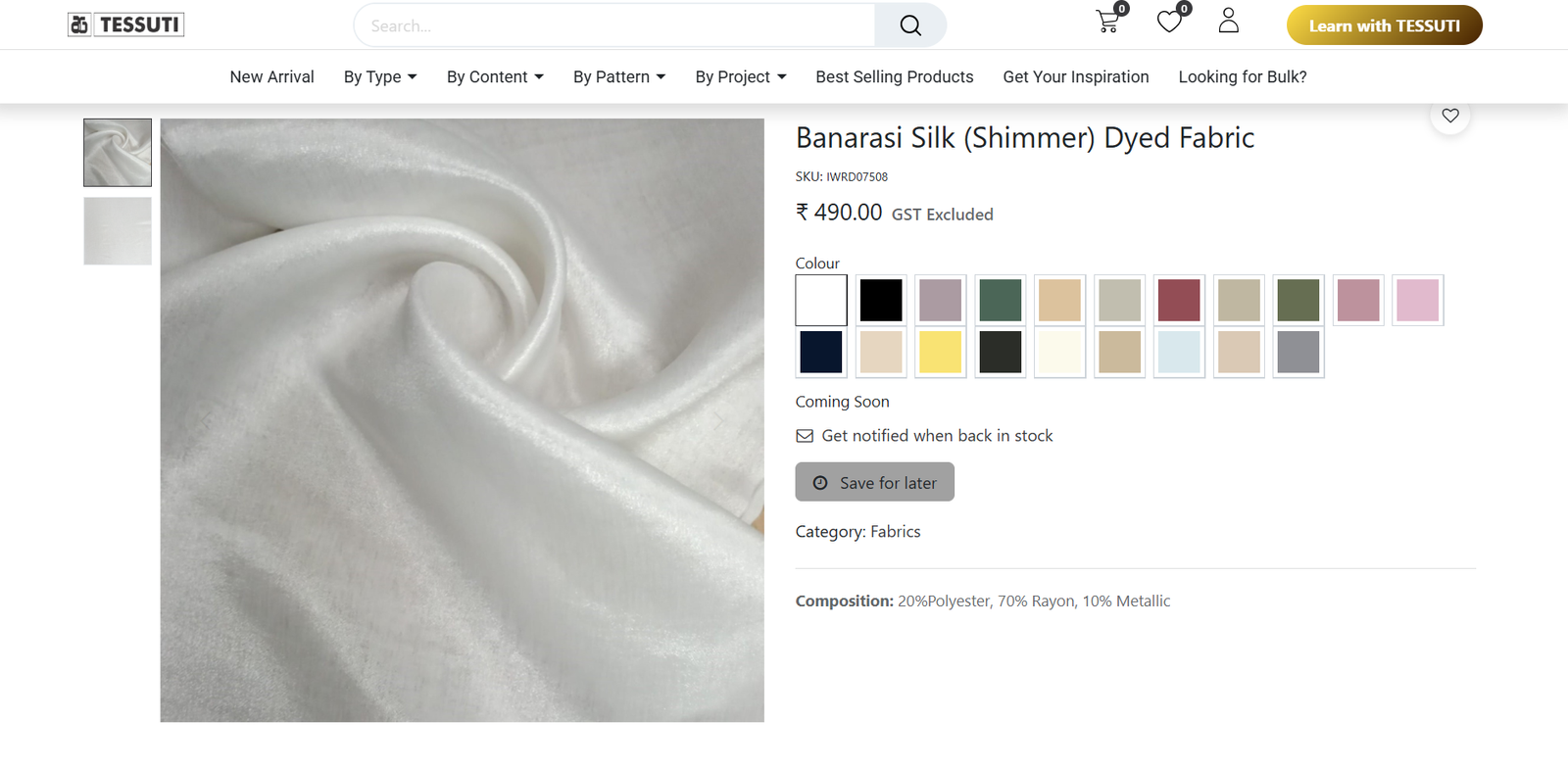Choose the yellow colour swatch
The image size is (1568, 769).
click(940, 352)
